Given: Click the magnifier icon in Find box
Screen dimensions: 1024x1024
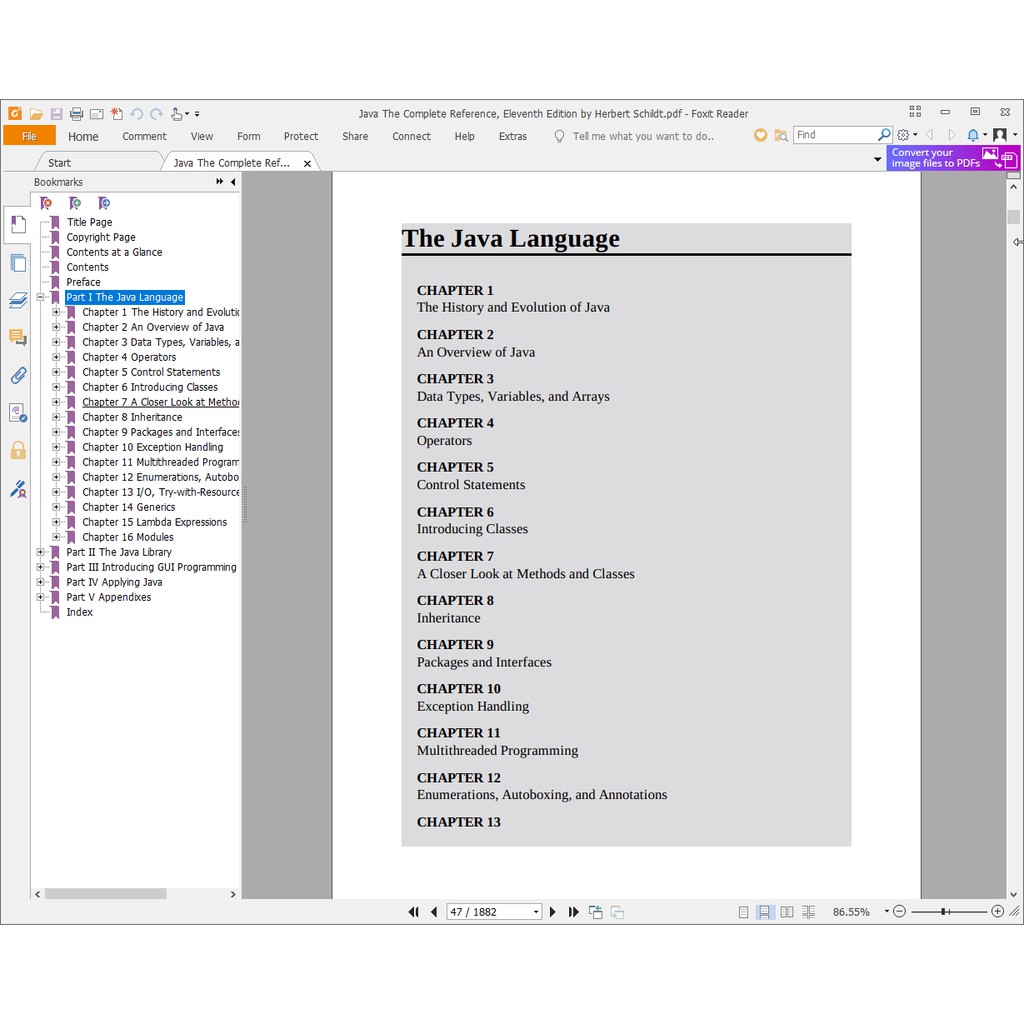Looking at the screenshot, I should tap(884, 135).
